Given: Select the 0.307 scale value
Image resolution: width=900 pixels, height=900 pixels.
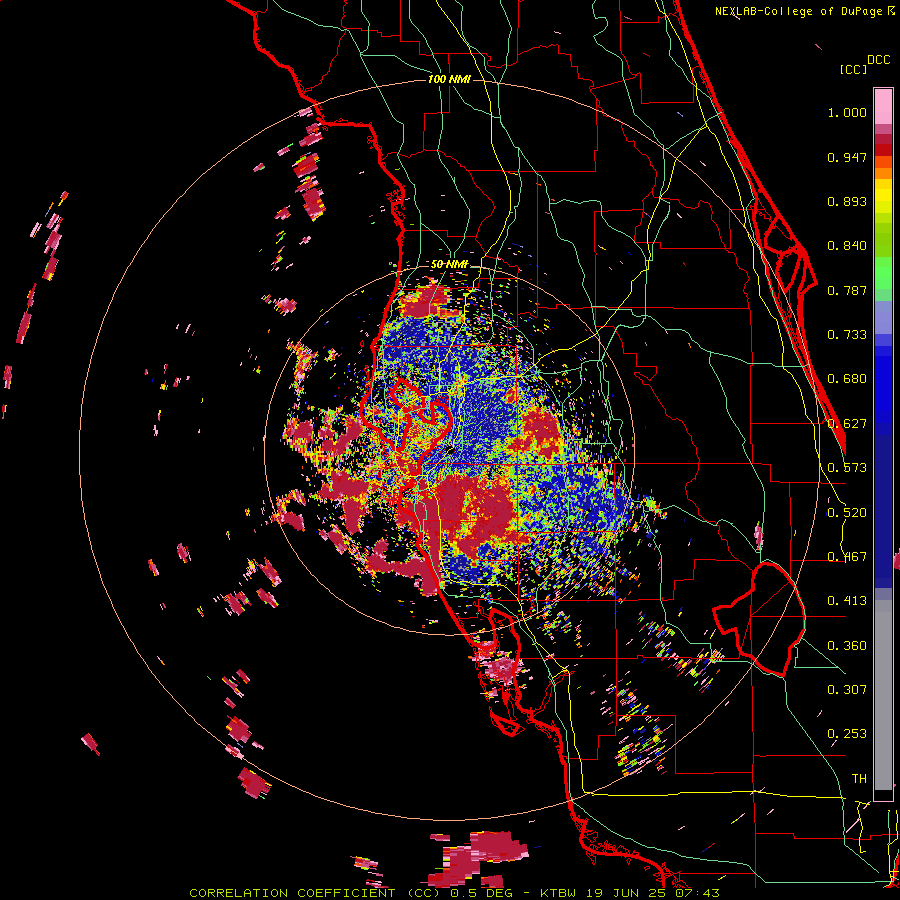Looking at the screenshot, I should pyautogui.click(x=847, y=690).
